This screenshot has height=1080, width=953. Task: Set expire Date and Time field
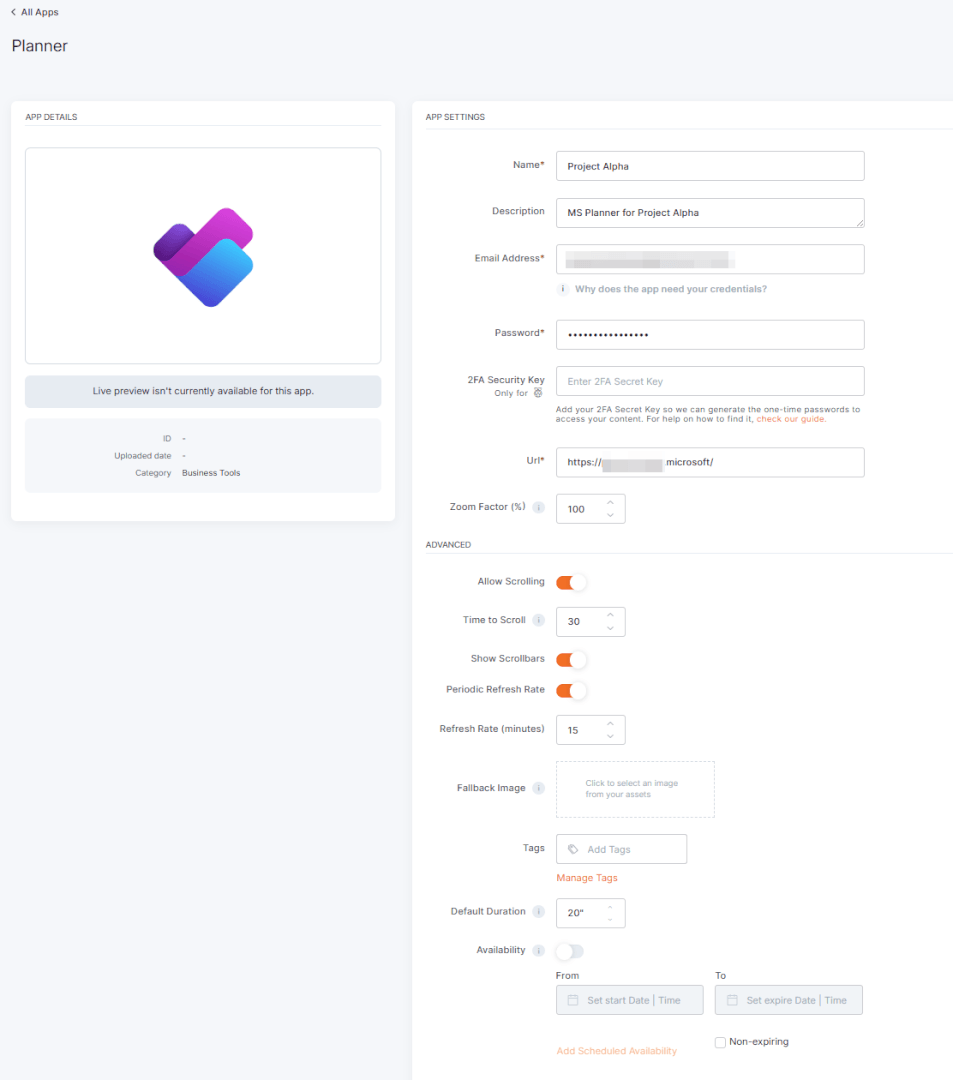tap(788, 1000)
